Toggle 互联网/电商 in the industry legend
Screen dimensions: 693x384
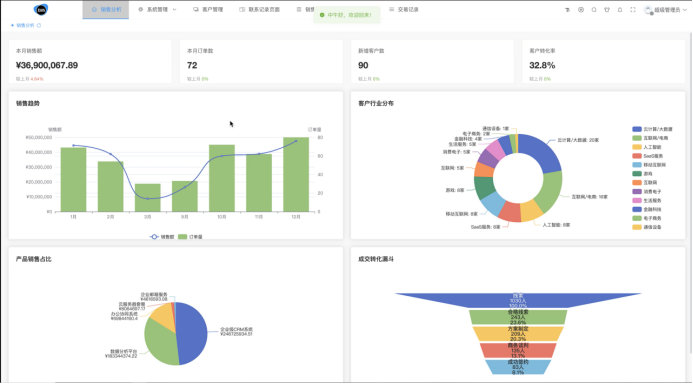click(650, 138)
